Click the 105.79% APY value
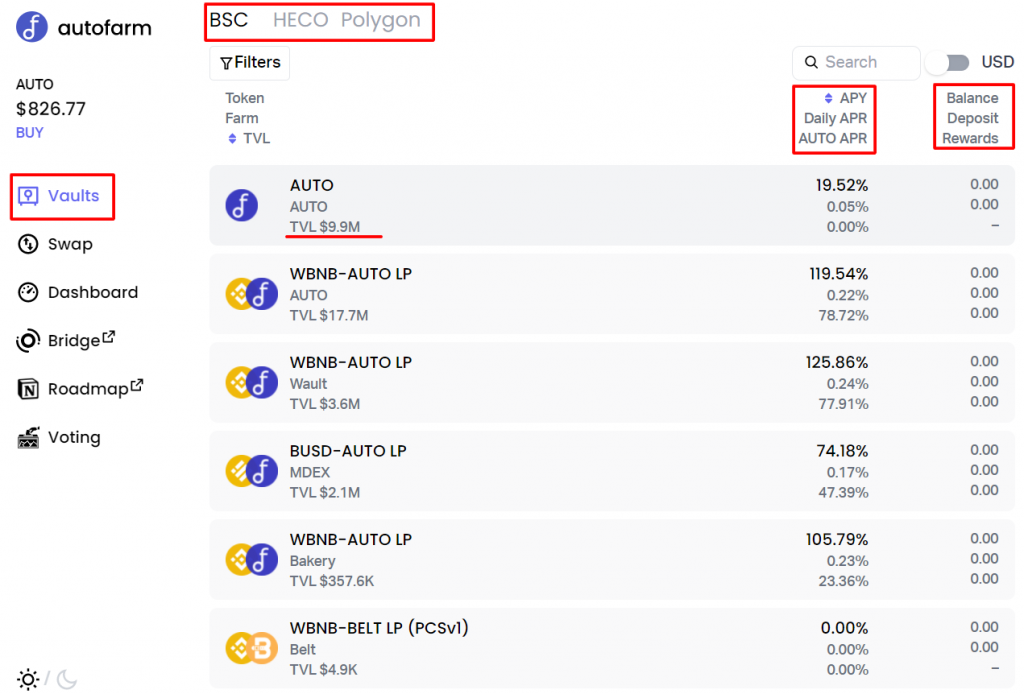 point(837,539)
